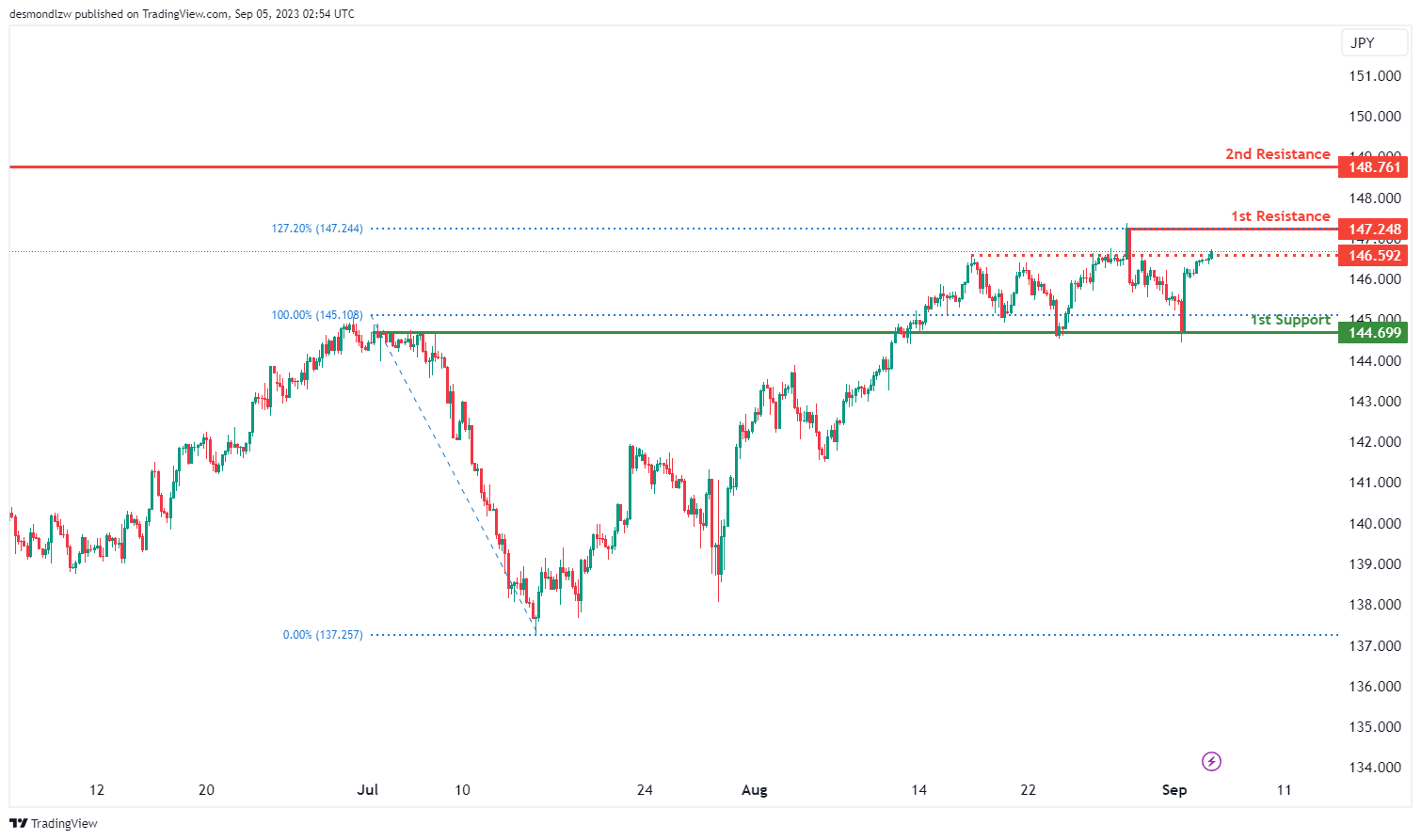This screenshot has height=840, width=1421.
Task: Click the TradingView wordmark text
Action: tap(64, 824)
